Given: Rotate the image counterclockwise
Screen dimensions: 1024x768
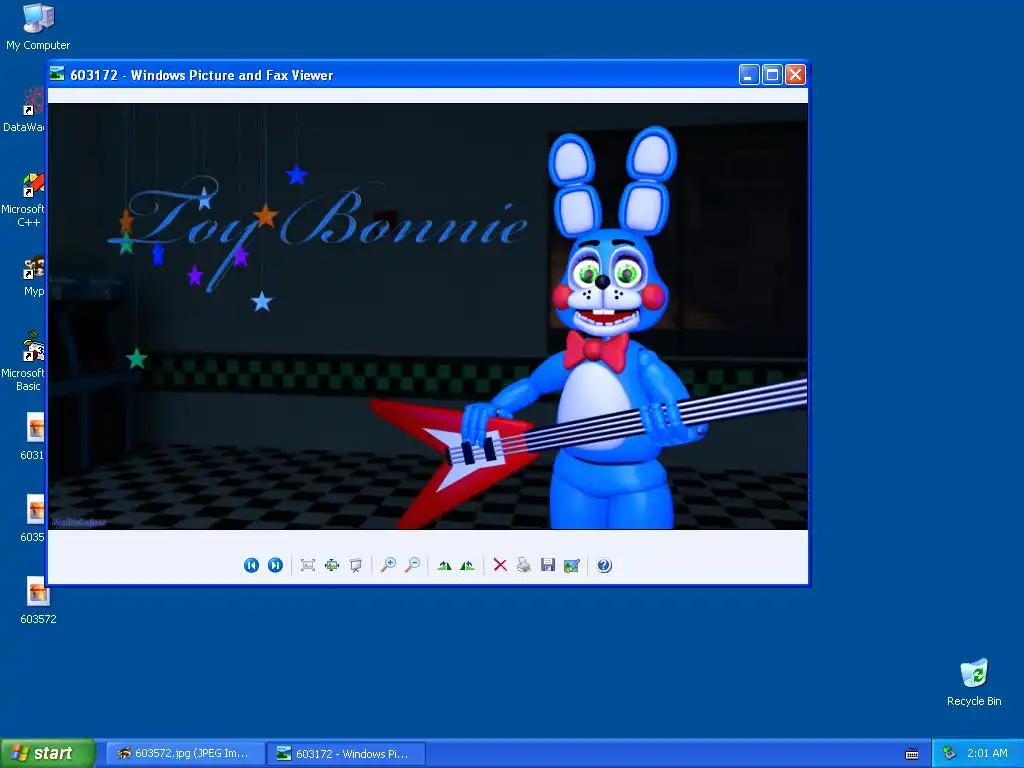Looking at the screenshot, I should (468, 566).
